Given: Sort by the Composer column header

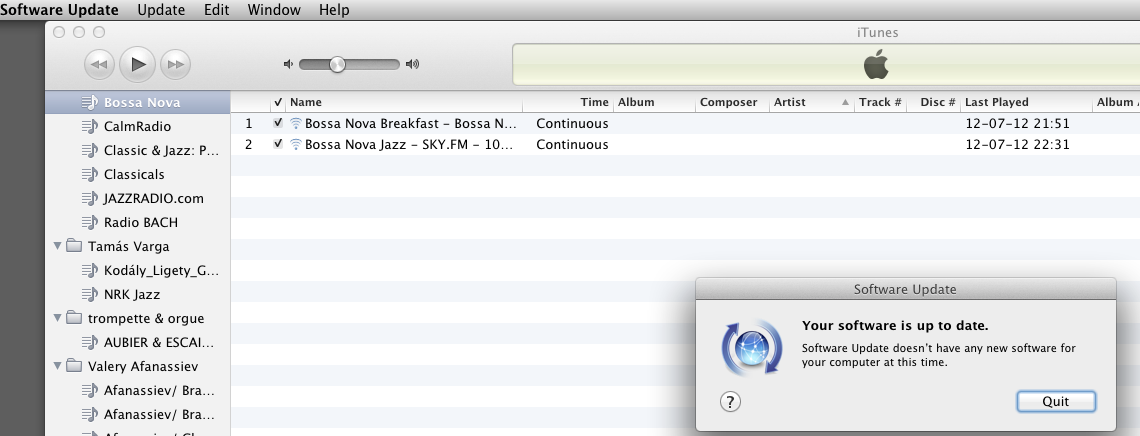Looking at the screenshot, I should (732, 102).
